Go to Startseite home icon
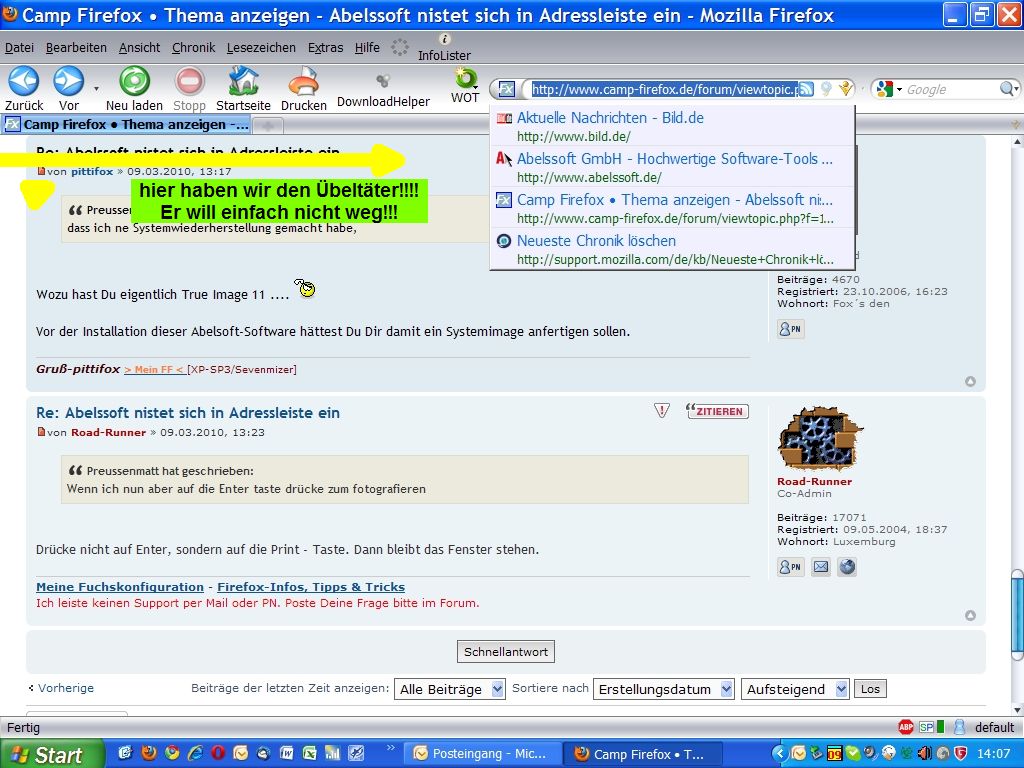The image size is (1024, 768). (x=243, y=81)
